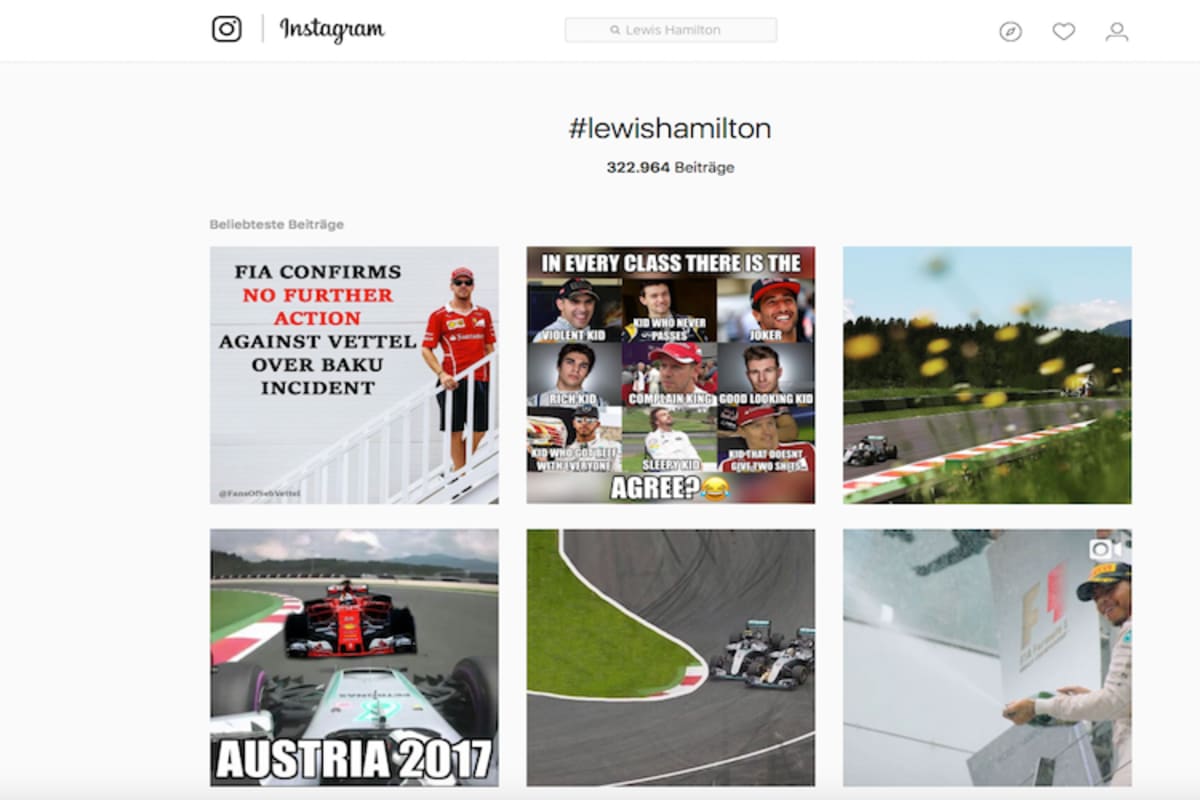Open the track with yellow flowers photo
Image resolution: width=1200 pixels, height=800 pixels.
987,375
